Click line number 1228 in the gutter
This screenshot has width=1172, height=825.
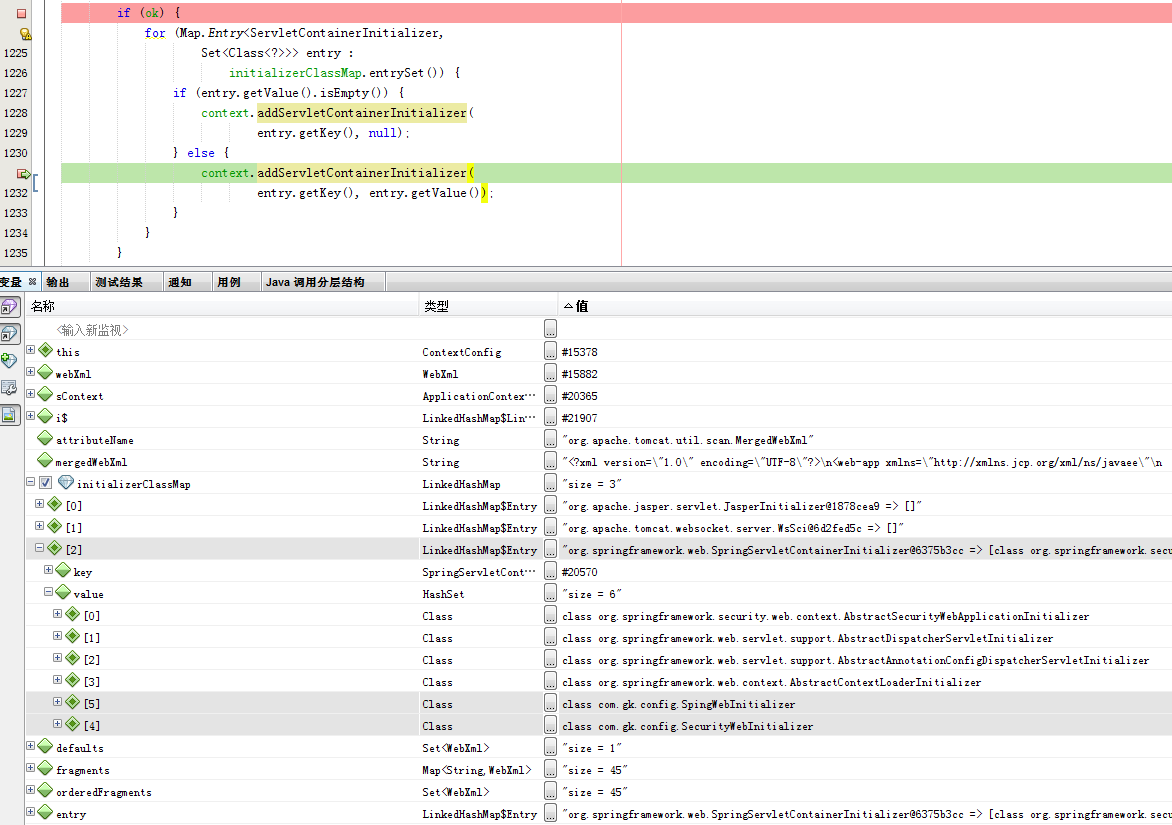[x=16, y=113]
